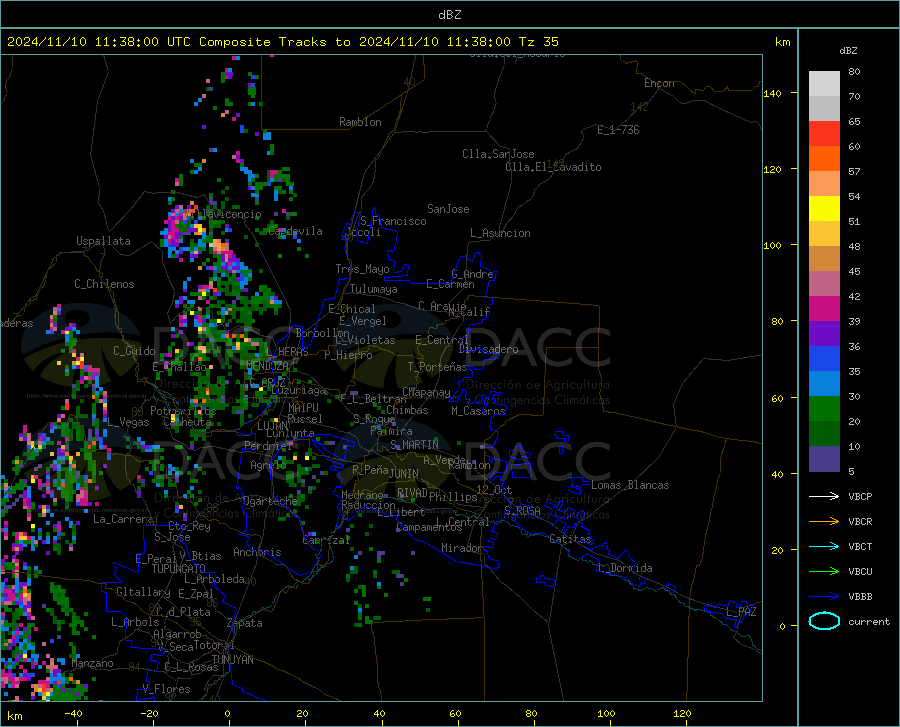
Task: Click the MENDOZA city label on map
Action: point(267,366)
